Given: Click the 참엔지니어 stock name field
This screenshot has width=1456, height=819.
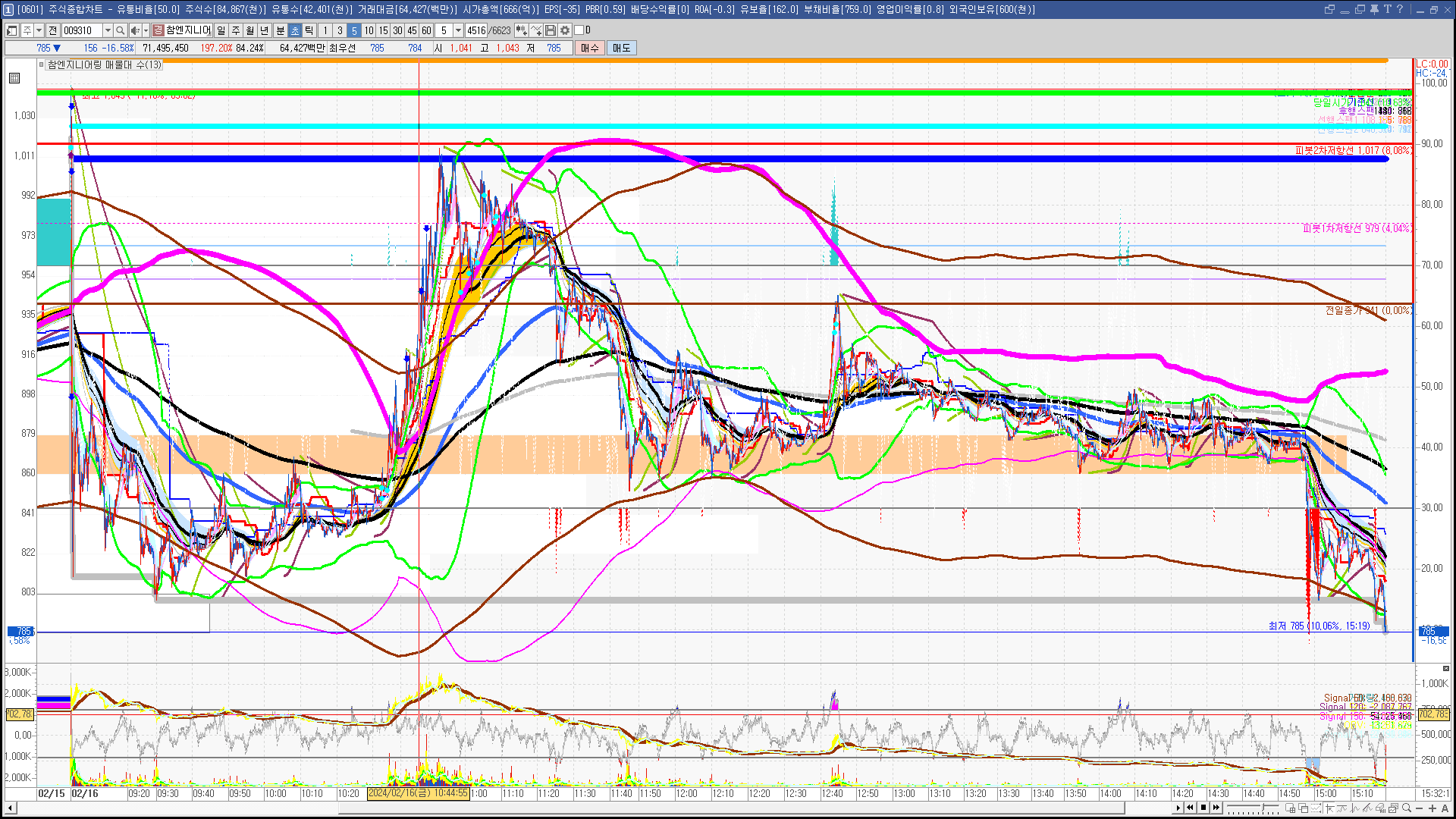Looking at the screenshot, I should point(188,30).
